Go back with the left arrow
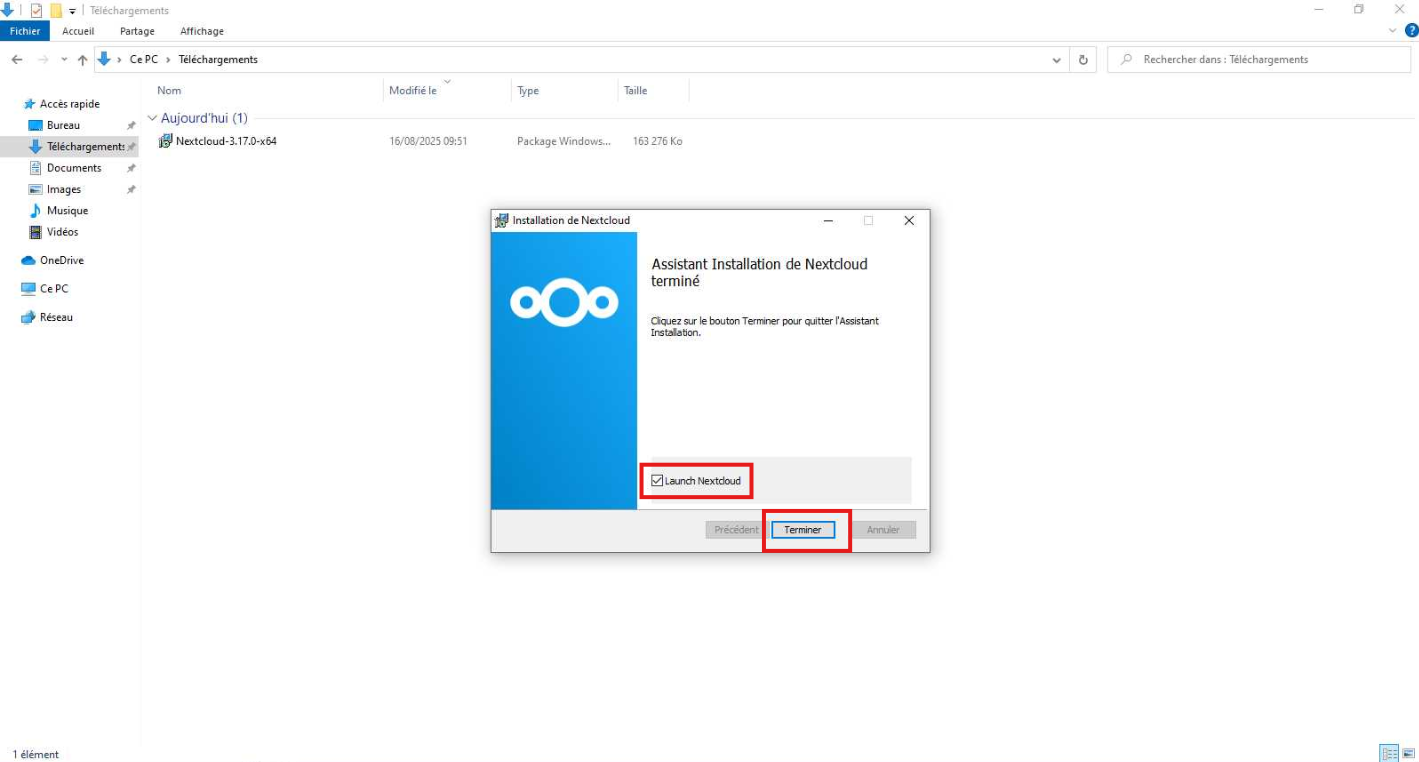 point(17,60)
